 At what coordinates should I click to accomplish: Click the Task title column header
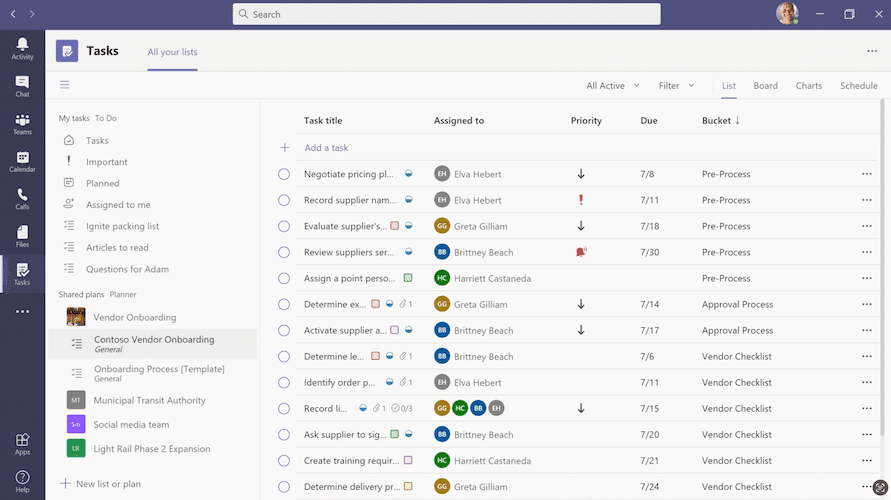point(323,120)
